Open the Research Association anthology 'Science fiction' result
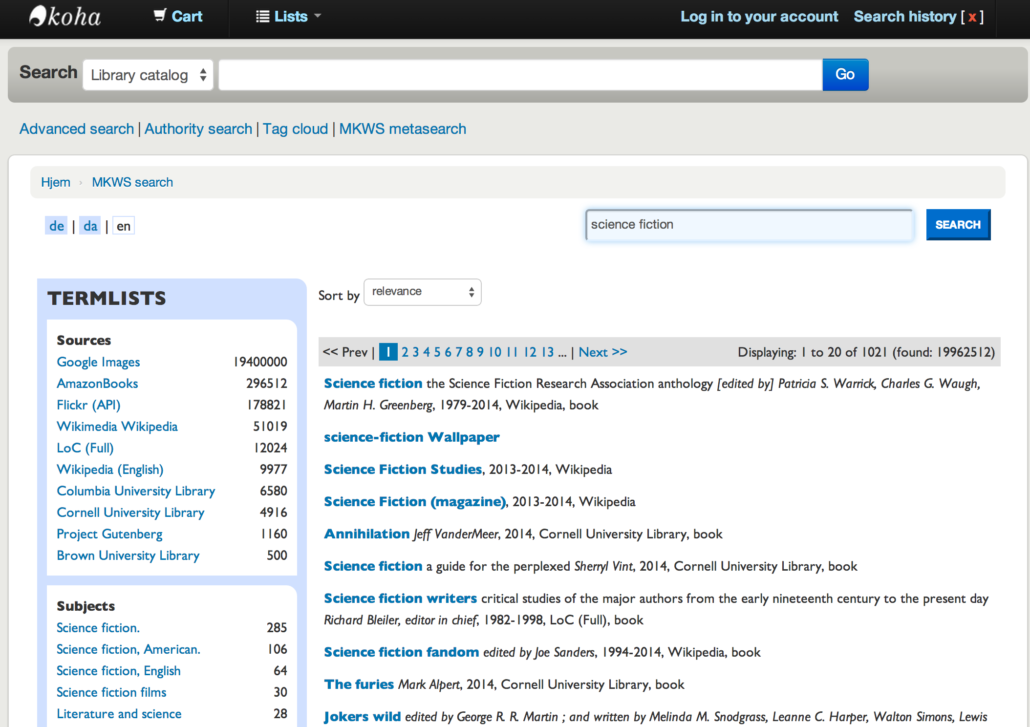 coord(373,384)
